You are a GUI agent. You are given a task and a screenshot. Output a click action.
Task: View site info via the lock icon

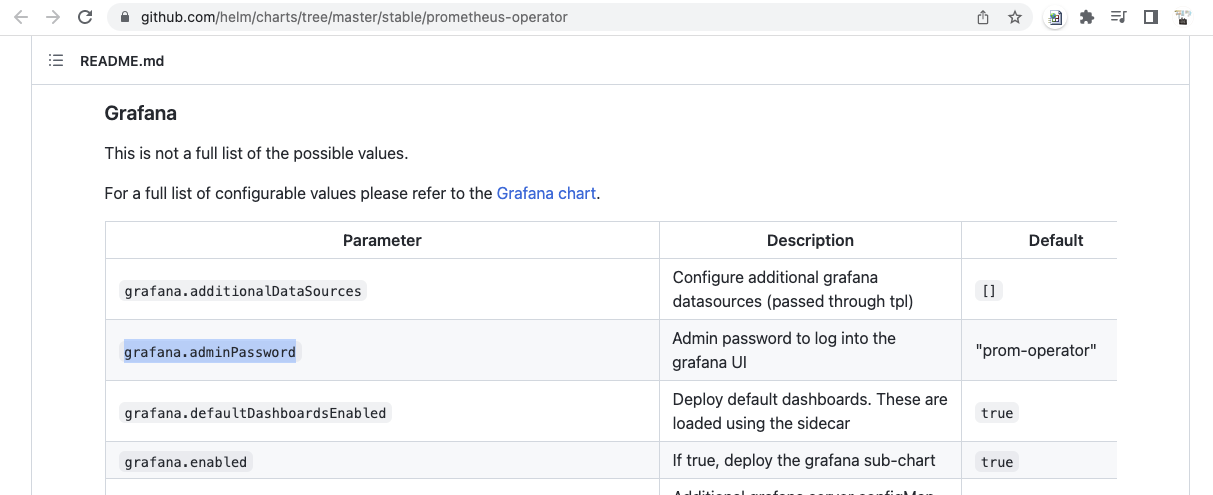[x=125, y=17]
